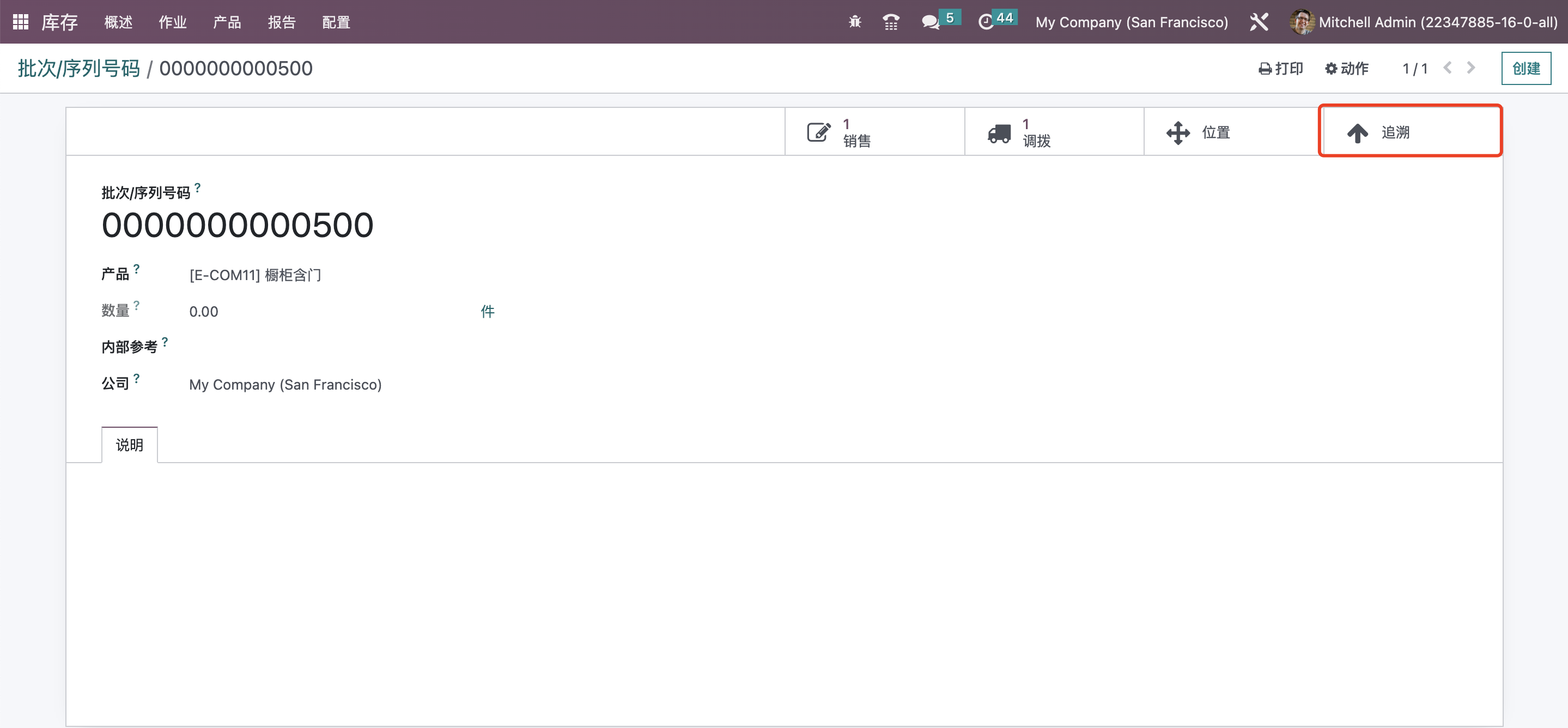The image size is (1568, 728).
Task: Open the 销售 stat button
Action: (x=874, y=132)
